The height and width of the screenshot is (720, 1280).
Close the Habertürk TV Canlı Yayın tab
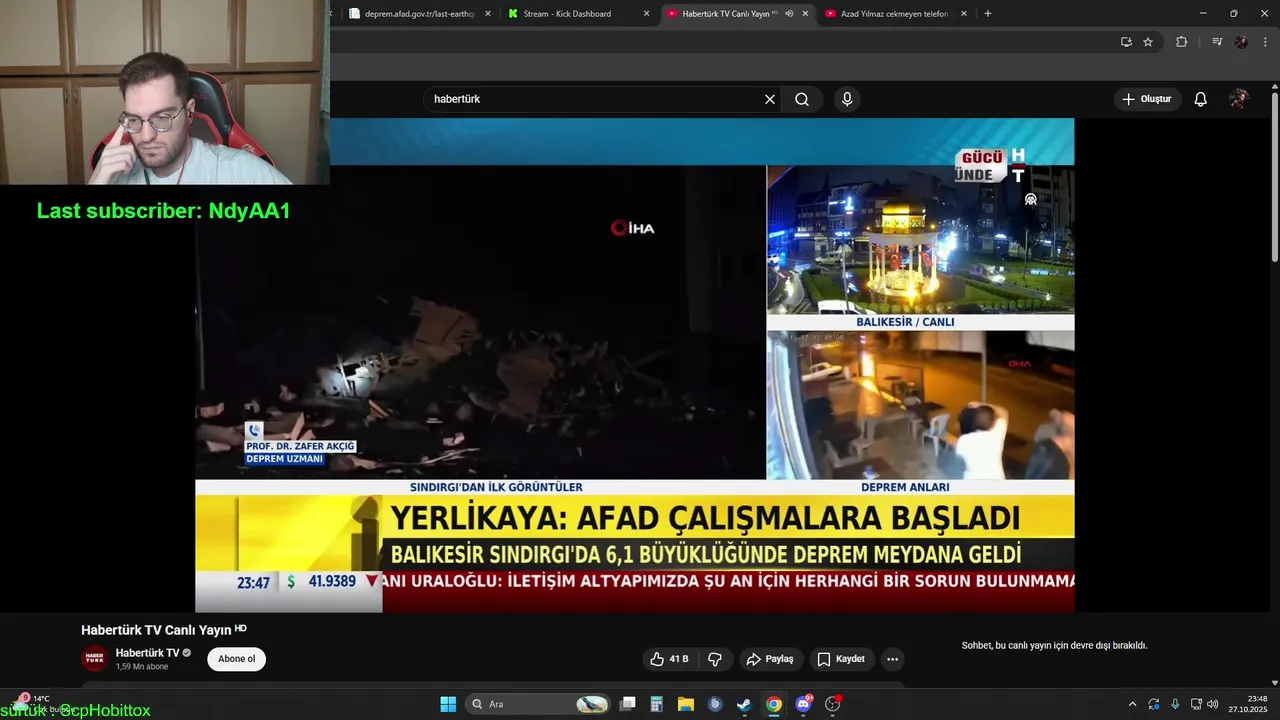coord(805,14)
